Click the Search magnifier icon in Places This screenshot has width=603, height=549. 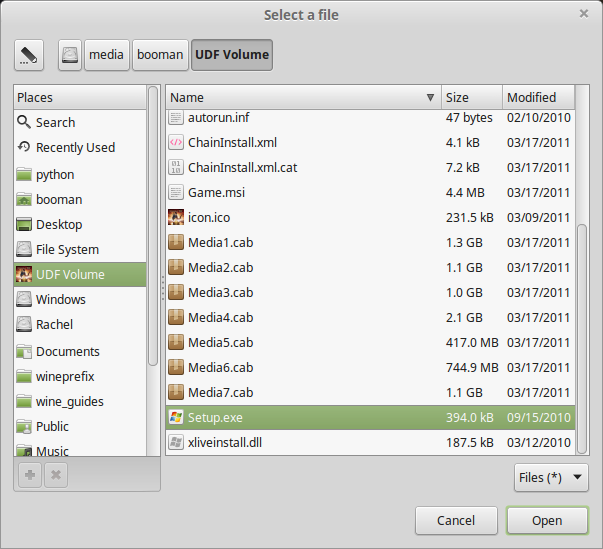[24, 122]
